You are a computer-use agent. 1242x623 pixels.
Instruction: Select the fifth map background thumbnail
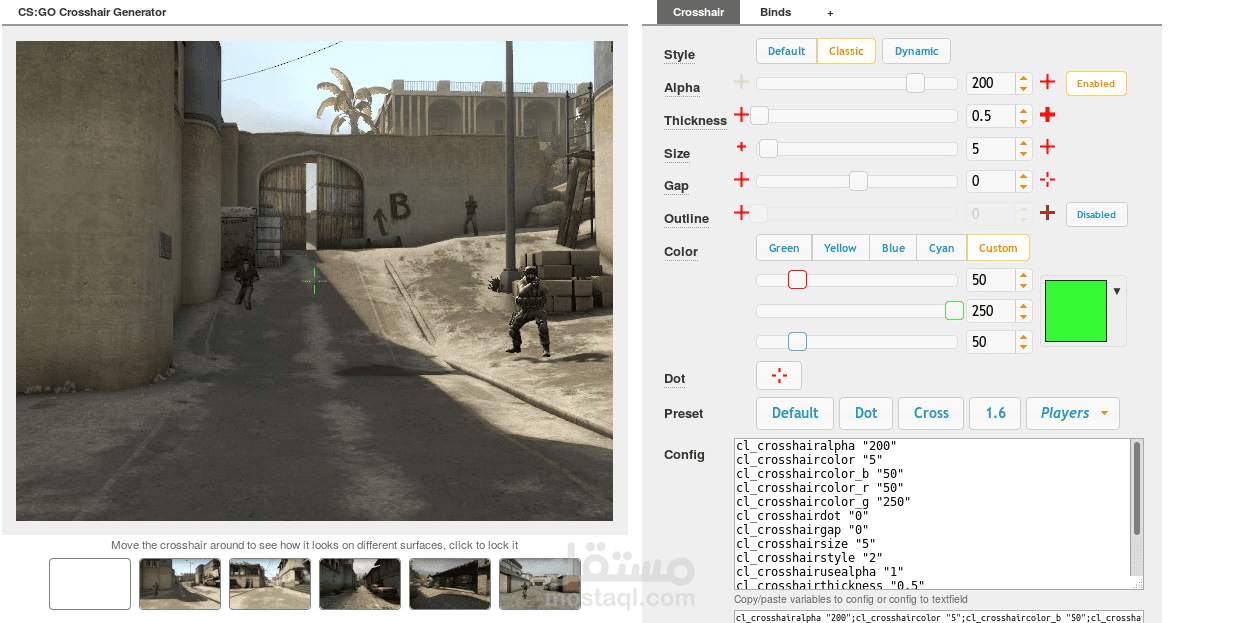tap(450, 584)
